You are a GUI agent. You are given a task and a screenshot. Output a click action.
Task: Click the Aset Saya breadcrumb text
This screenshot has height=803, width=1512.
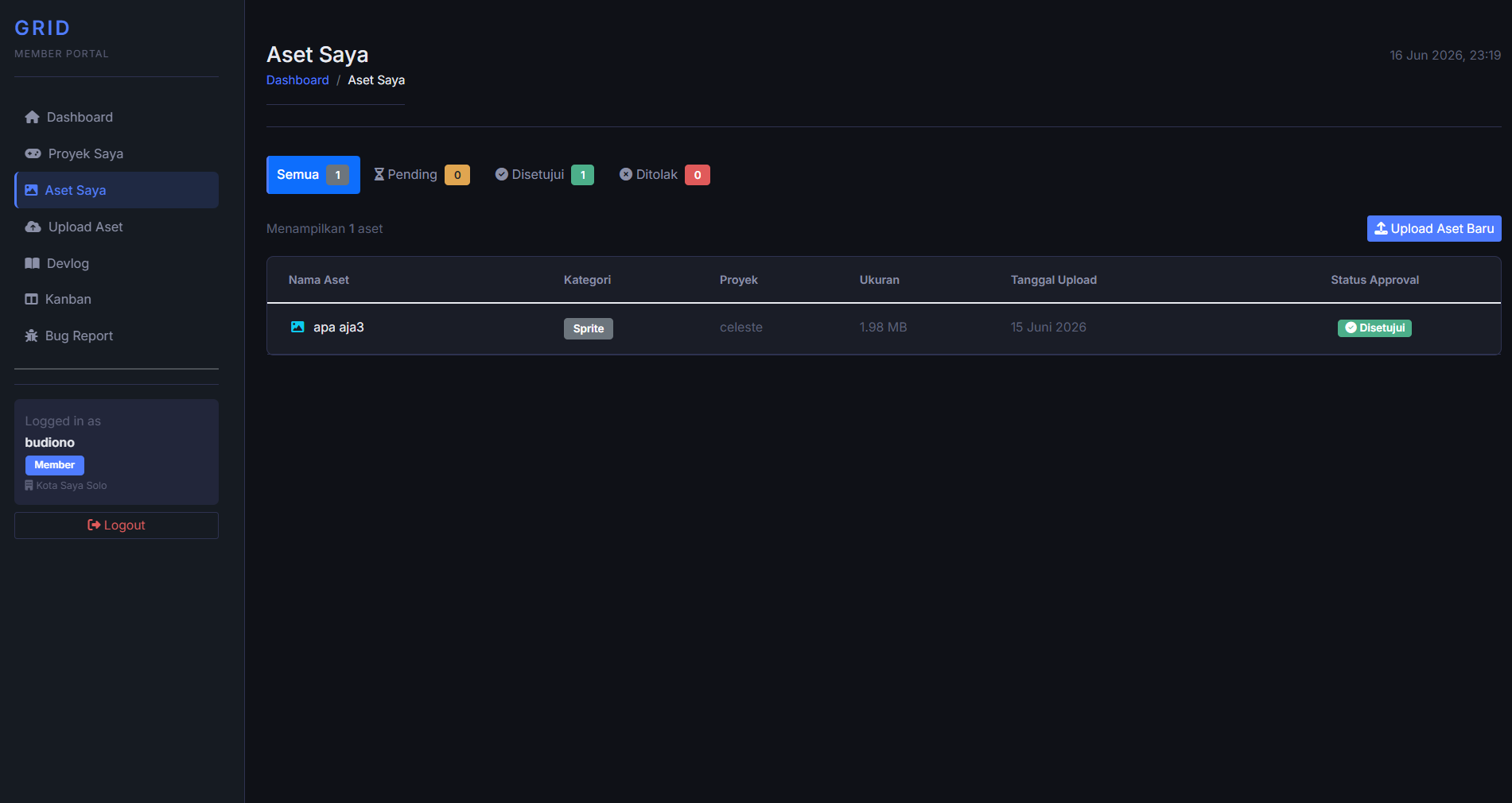pos(376,80)
